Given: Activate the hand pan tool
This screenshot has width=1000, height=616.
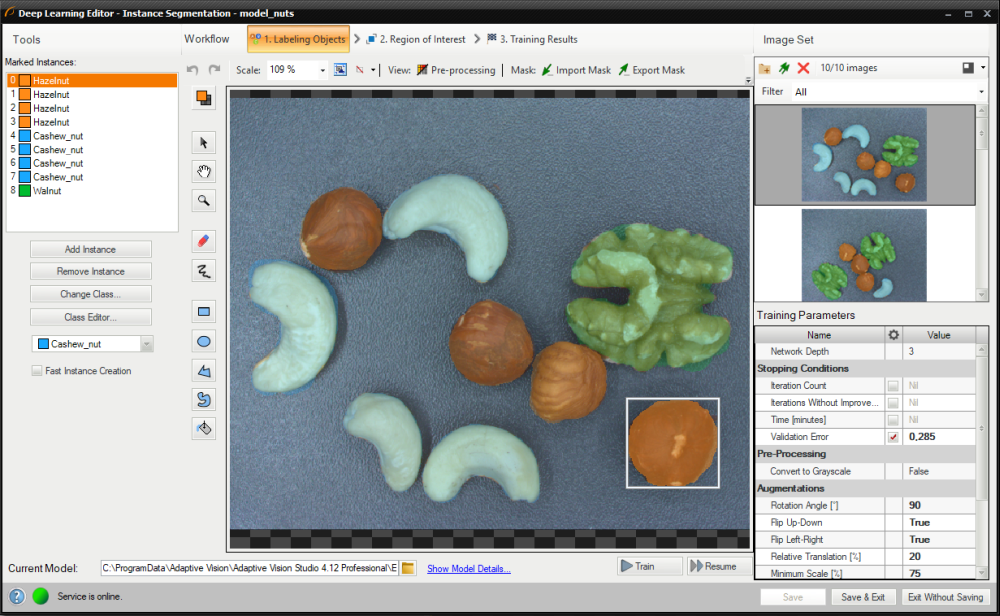Looking at the screenshot, I should [x=204, y=171].
